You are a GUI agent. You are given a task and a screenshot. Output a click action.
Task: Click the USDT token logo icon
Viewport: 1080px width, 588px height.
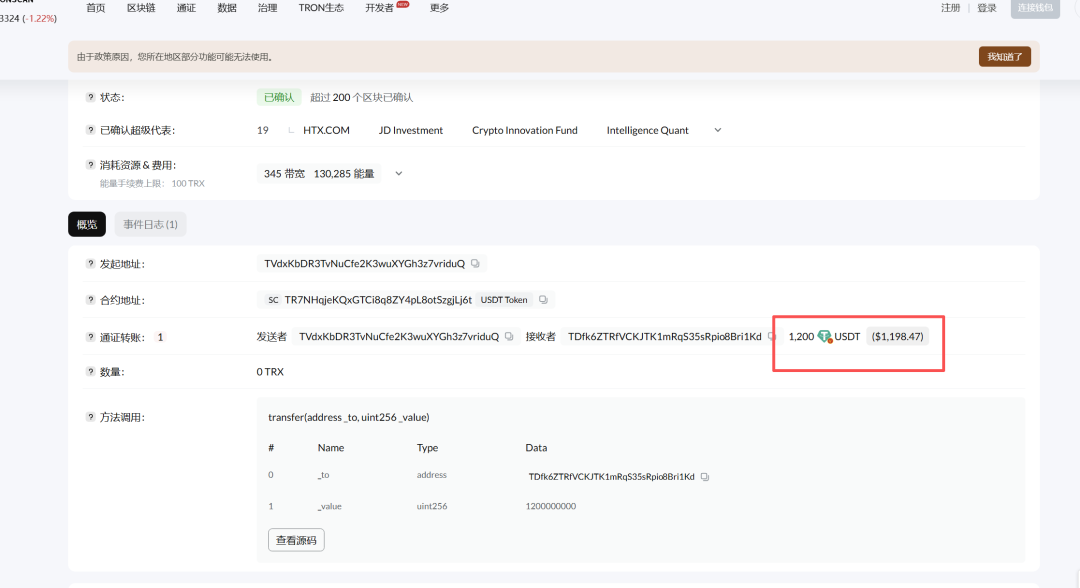pos(824,337)
